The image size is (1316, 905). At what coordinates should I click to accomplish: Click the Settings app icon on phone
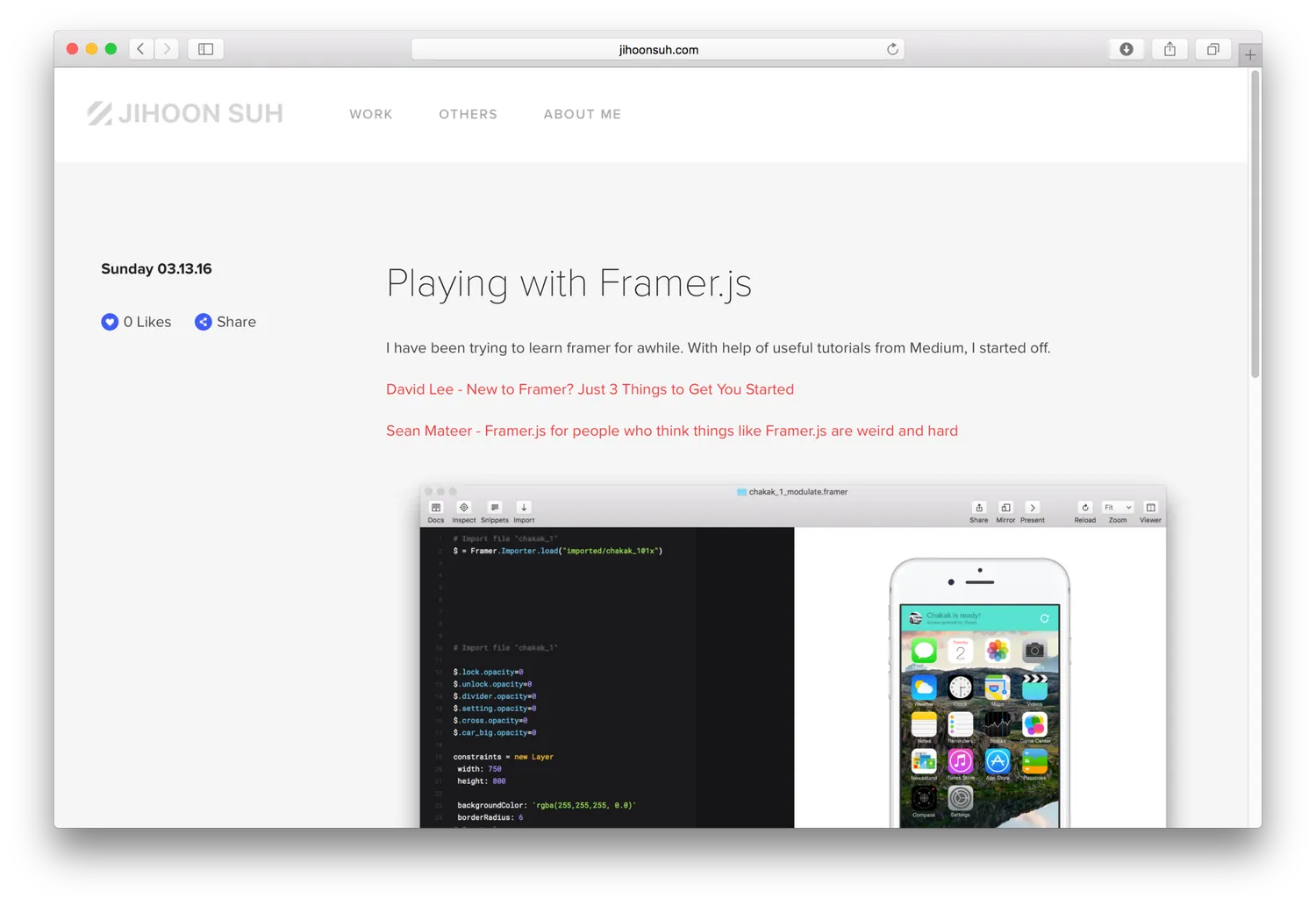tap(961, 798)
